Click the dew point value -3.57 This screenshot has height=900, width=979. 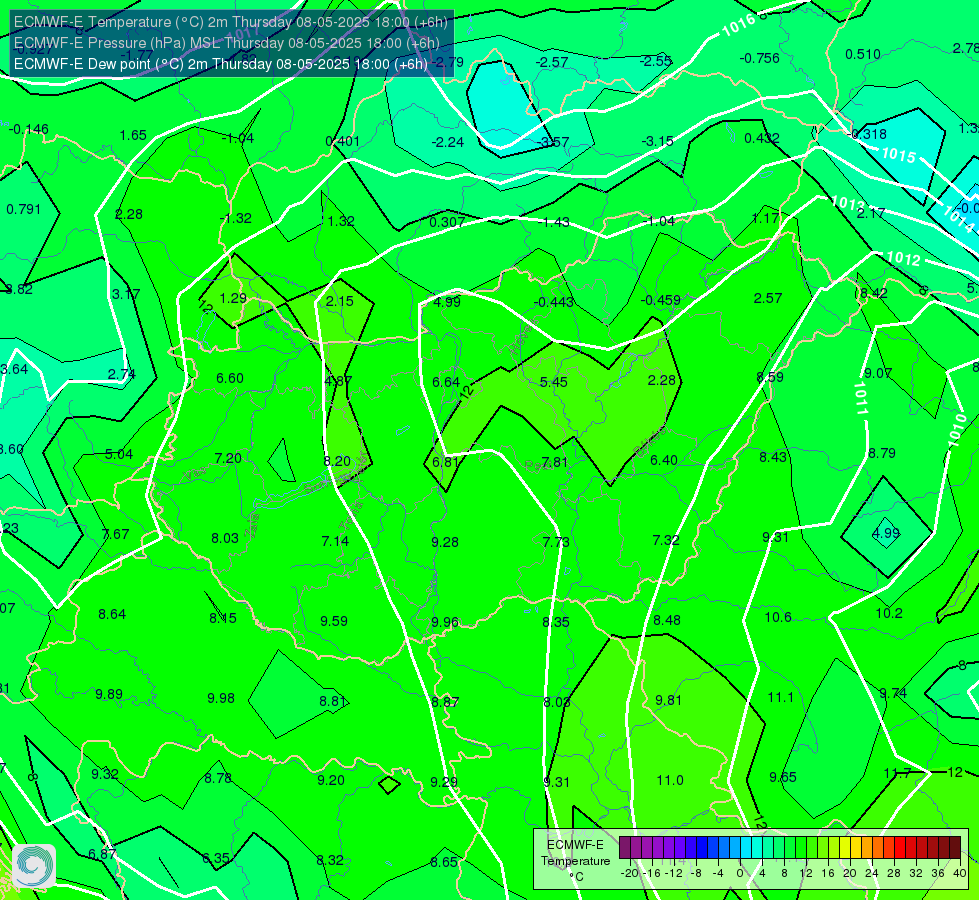(x=553, y=142)
